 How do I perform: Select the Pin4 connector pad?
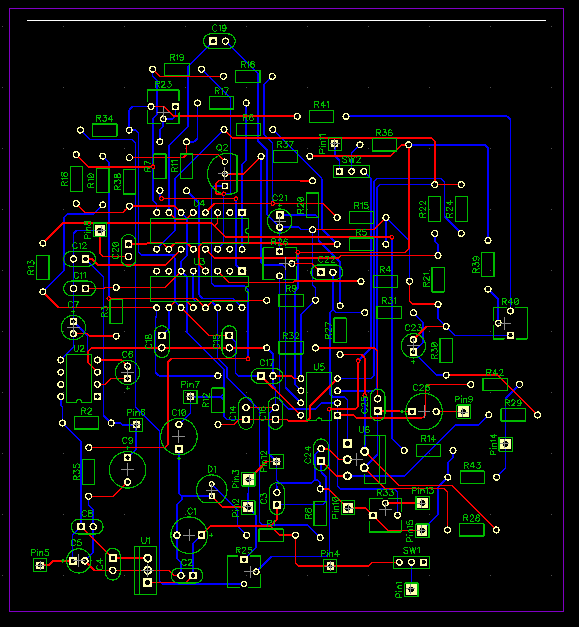point(330,566)
